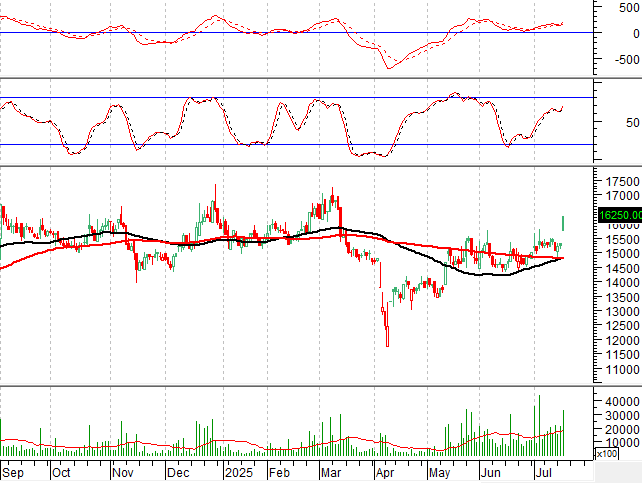Image resolution: width=642 pixels, height=483 pixels.
Task: Click the 11000 price axis value
Action: pos(623,370)
